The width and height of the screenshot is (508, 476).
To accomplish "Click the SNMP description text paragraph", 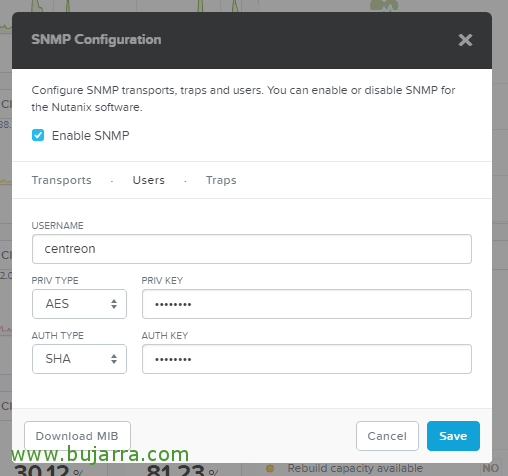I will tap(243, 99).
